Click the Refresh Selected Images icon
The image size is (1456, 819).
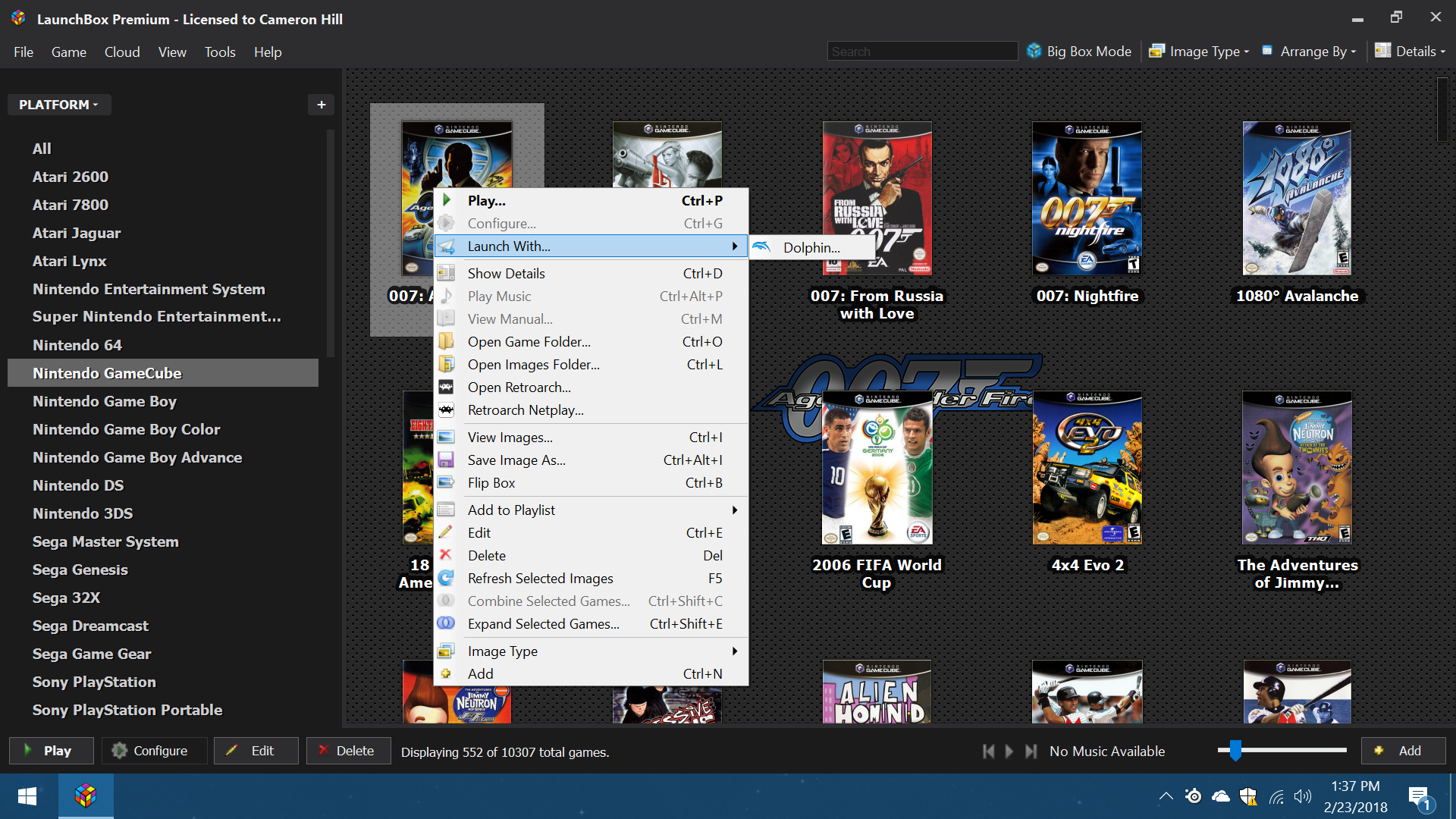pos(446,578)
